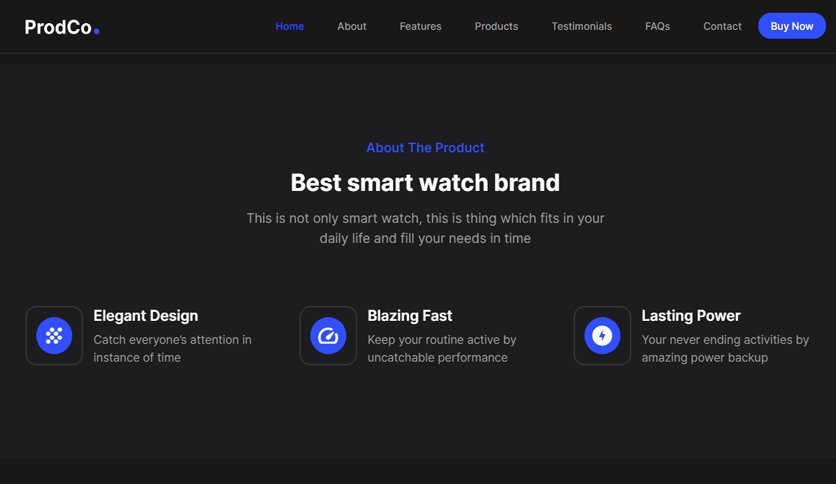Open the Home nav link

[290, 26]
